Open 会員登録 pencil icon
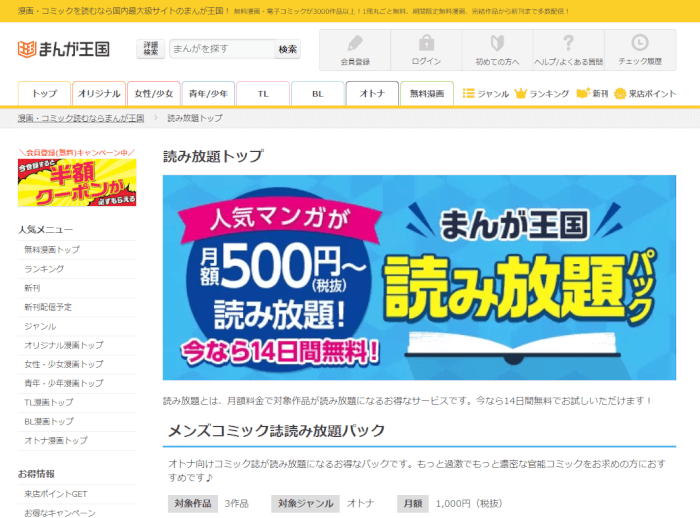Screen dimensions: 700x518 tap(355, 43)
